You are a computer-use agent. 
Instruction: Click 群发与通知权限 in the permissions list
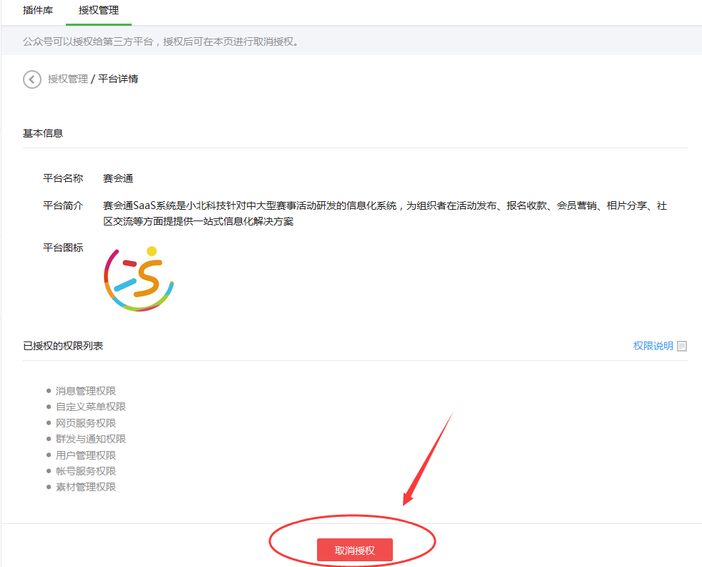[90, 439]
